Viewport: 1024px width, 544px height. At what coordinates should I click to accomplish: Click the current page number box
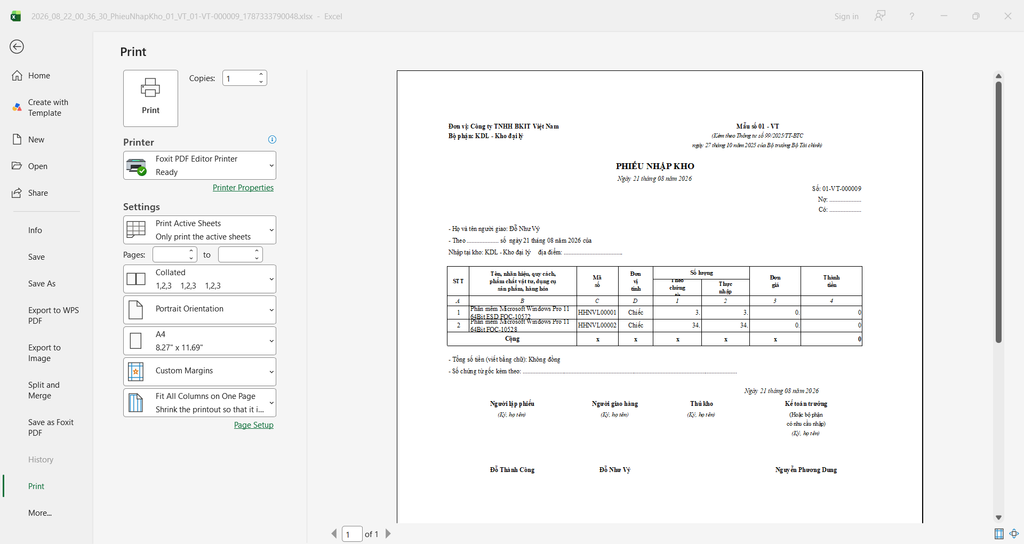click(x=352, y=534)
